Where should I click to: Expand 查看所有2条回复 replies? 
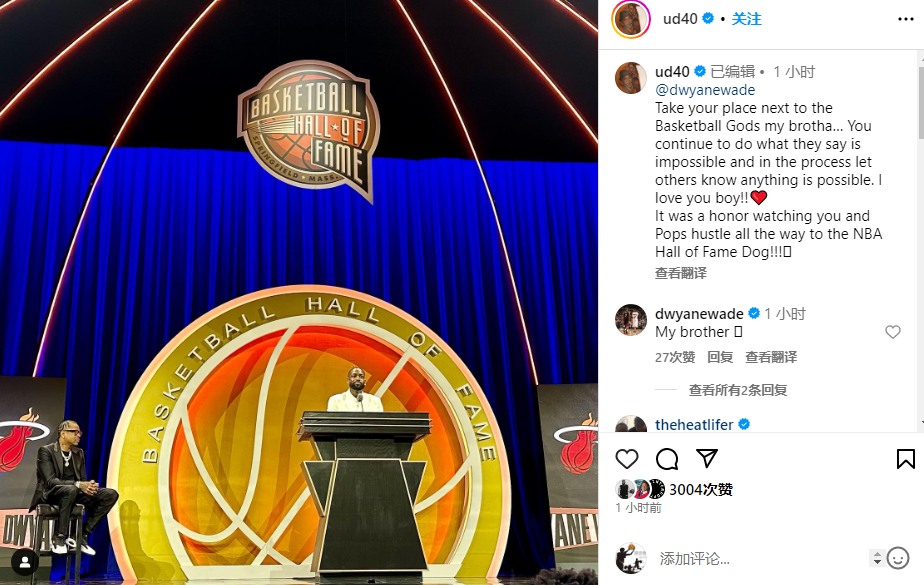click(x=738, y=390)
